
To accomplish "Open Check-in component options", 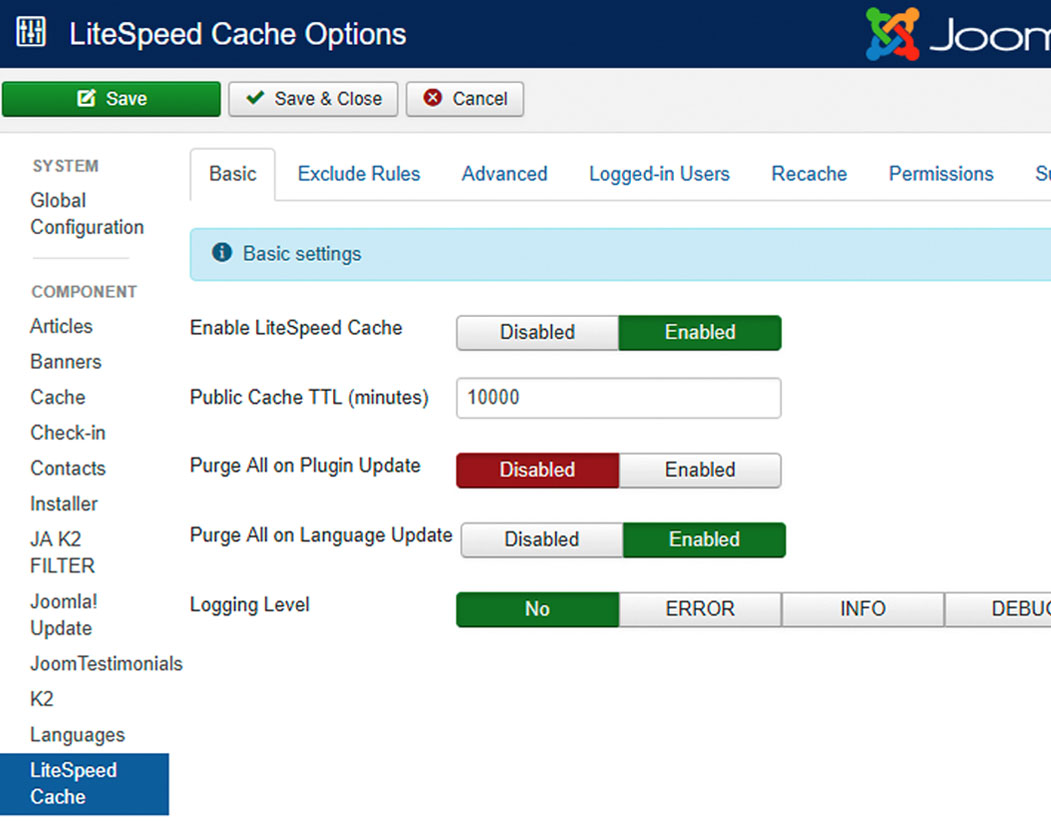I will (x=68, y=433).
